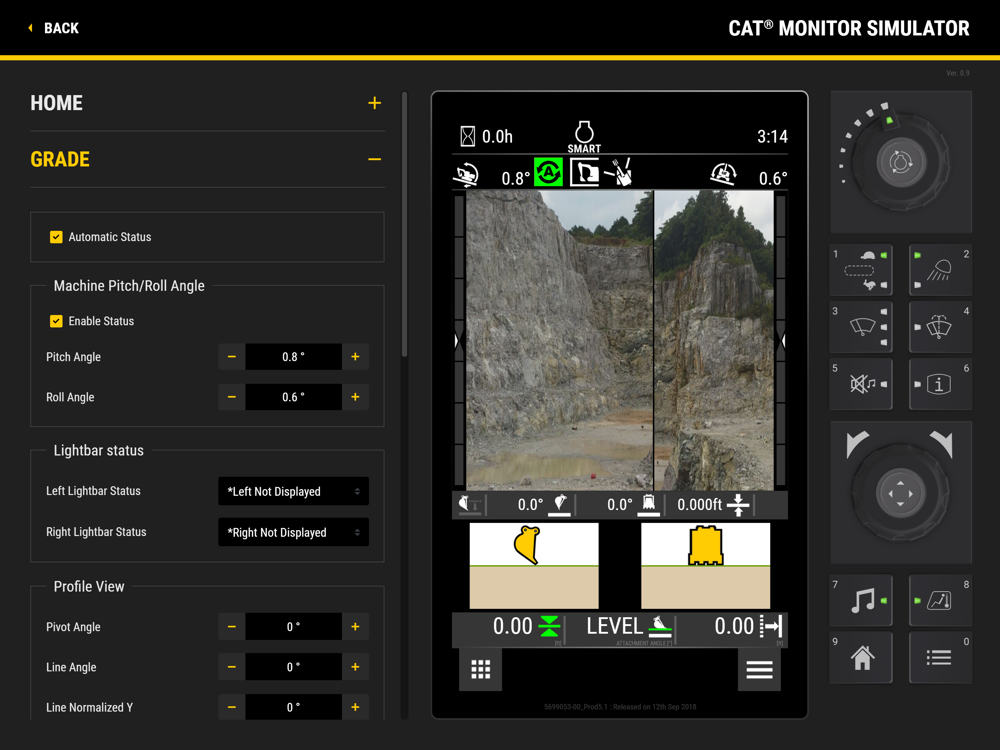Click the Roll Angle value field
Image resolution: width=1000 pixels, height=750 pixels.
click(293, 397)
